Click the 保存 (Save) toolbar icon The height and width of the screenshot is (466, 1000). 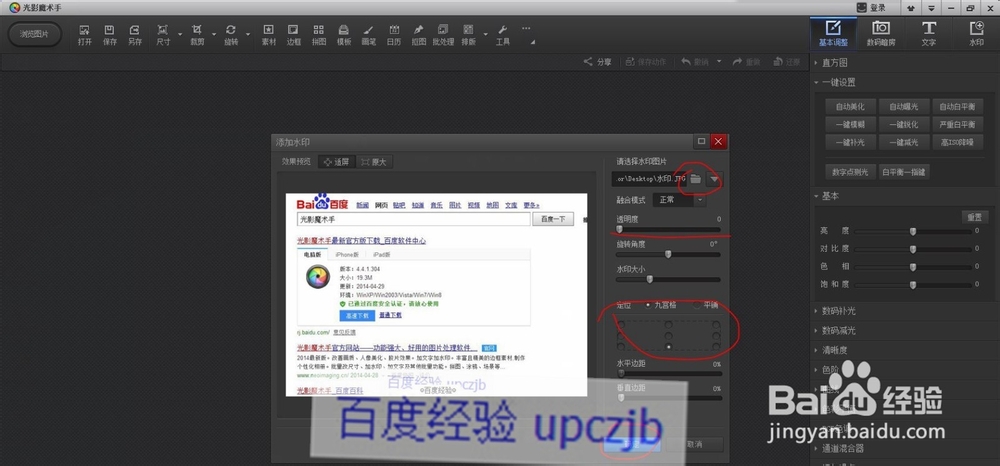[x=110, y=30]
